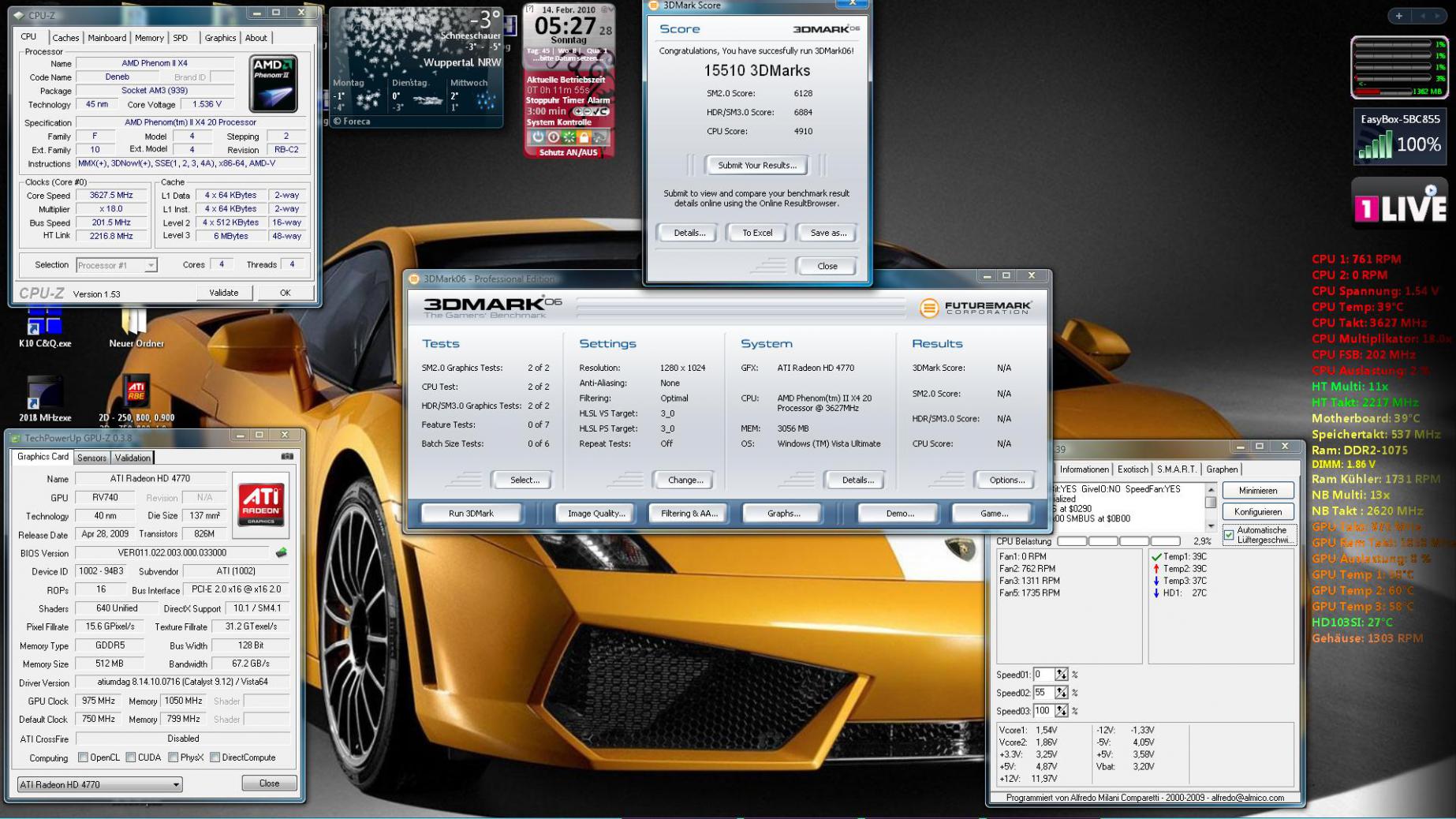The width and height of the screenshot is (1456, 819).
Task: Click the SpeedFan log scrollbar up arrow
Action: pos(1211,490)
